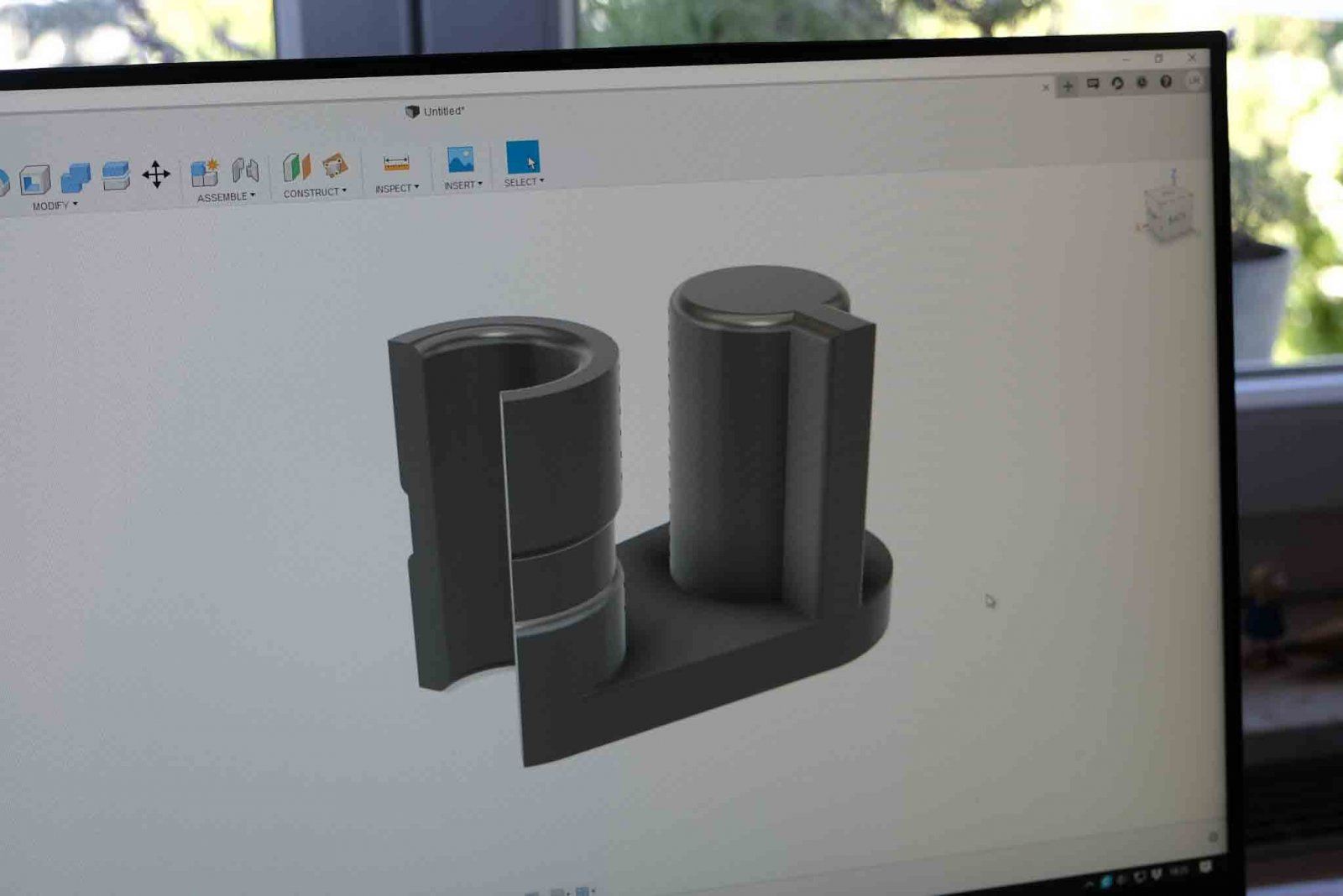Select the Plane at Angle construct icon
Viewport: 1343px width, 896px height.
(x=335, y=165)
